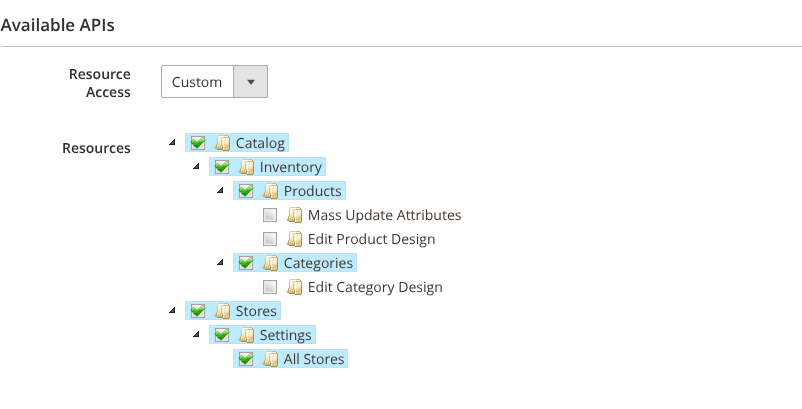This screenshot has width=802, height=409.
Task: Uncheck the Stores resource checkbox
Action: click(198, 311)
